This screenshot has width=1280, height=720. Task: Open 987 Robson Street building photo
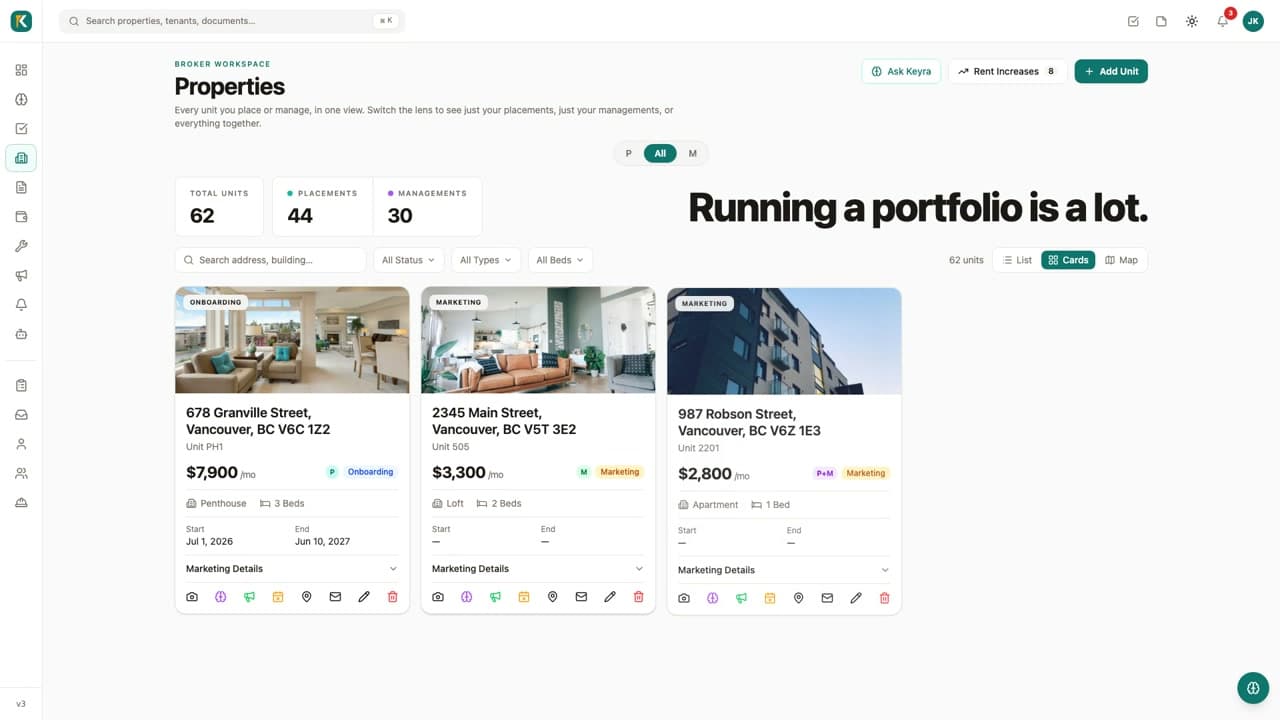pyautogui.click(x=784, y=341)
